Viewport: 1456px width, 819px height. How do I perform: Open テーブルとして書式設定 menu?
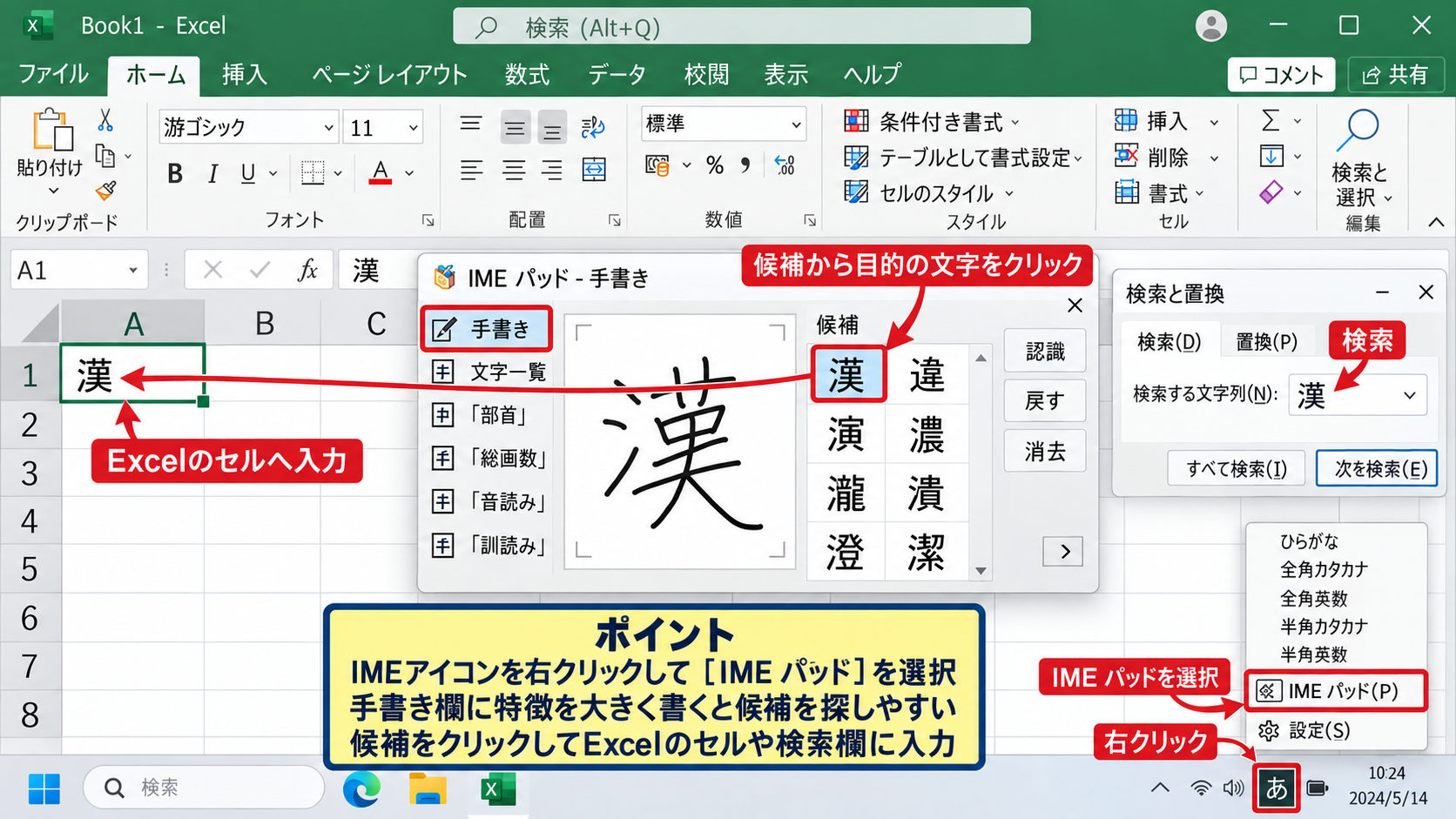963,158
